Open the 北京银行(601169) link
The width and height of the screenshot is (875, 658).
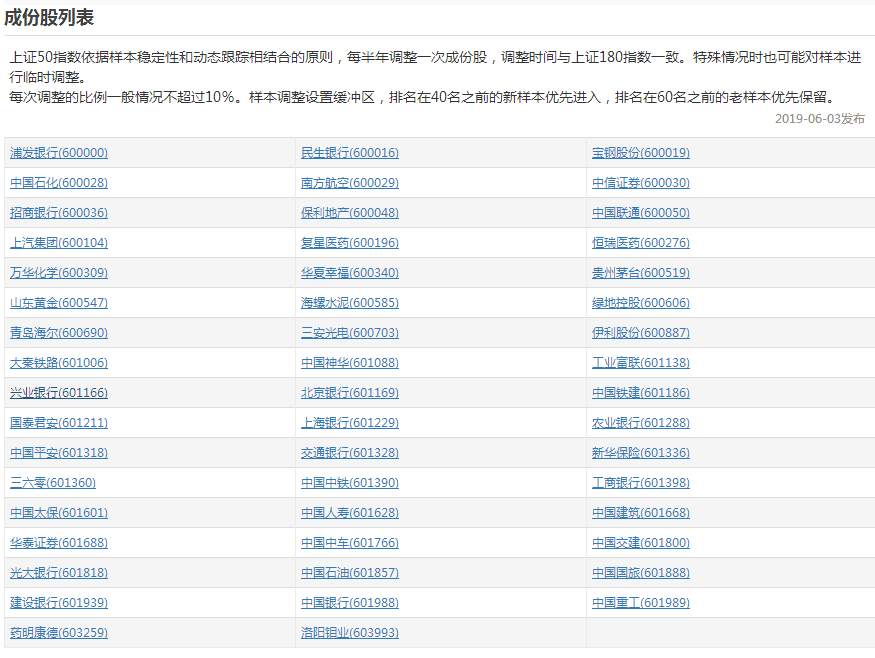(x=350, y=393)
